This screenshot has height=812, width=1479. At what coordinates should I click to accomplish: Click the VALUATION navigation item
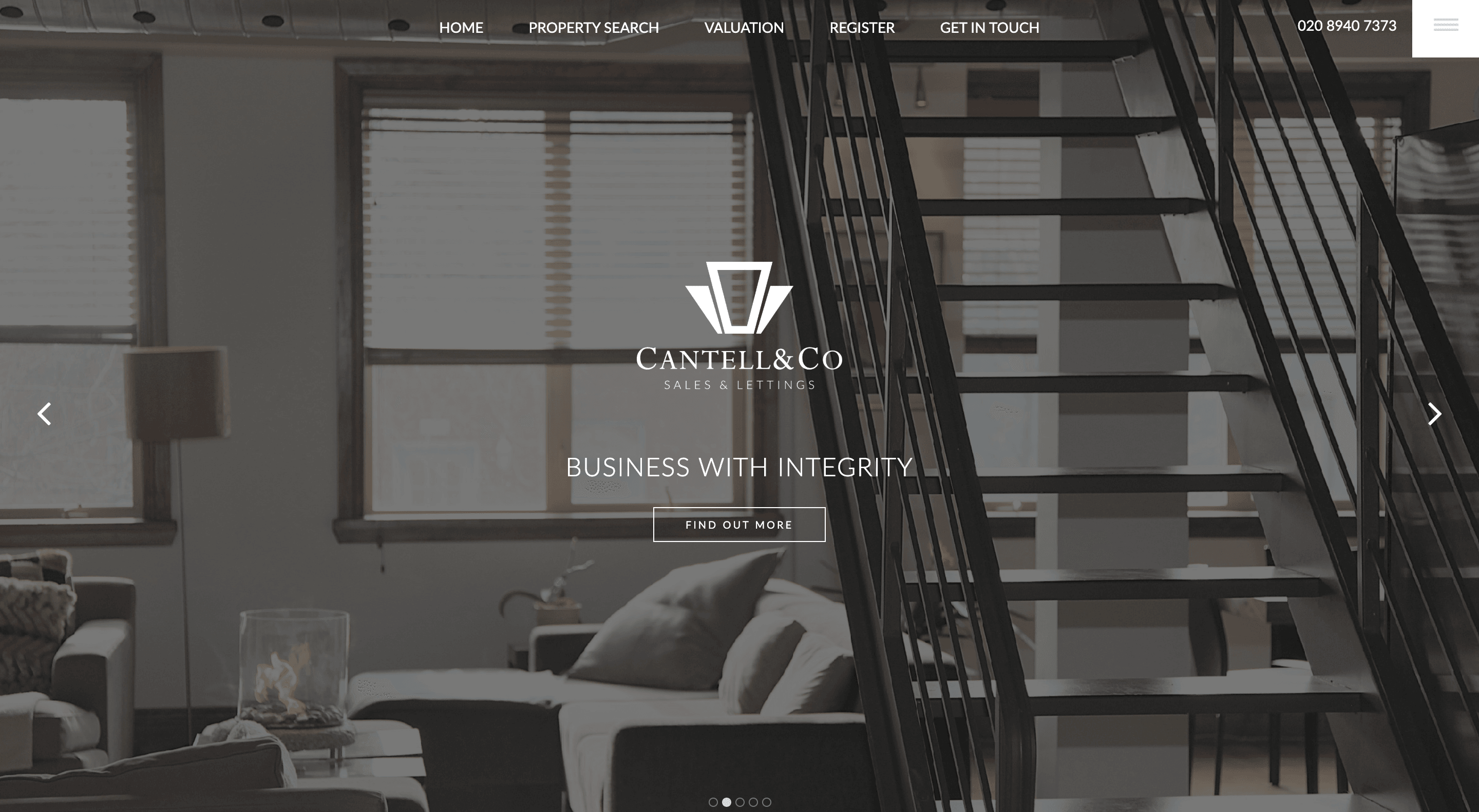744,27
